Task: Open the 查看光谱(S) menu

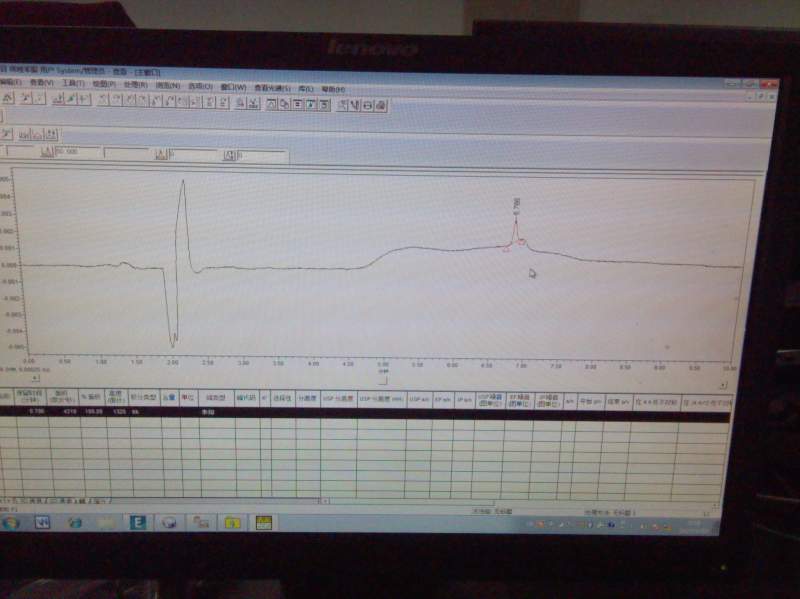Action: (272, 88)
